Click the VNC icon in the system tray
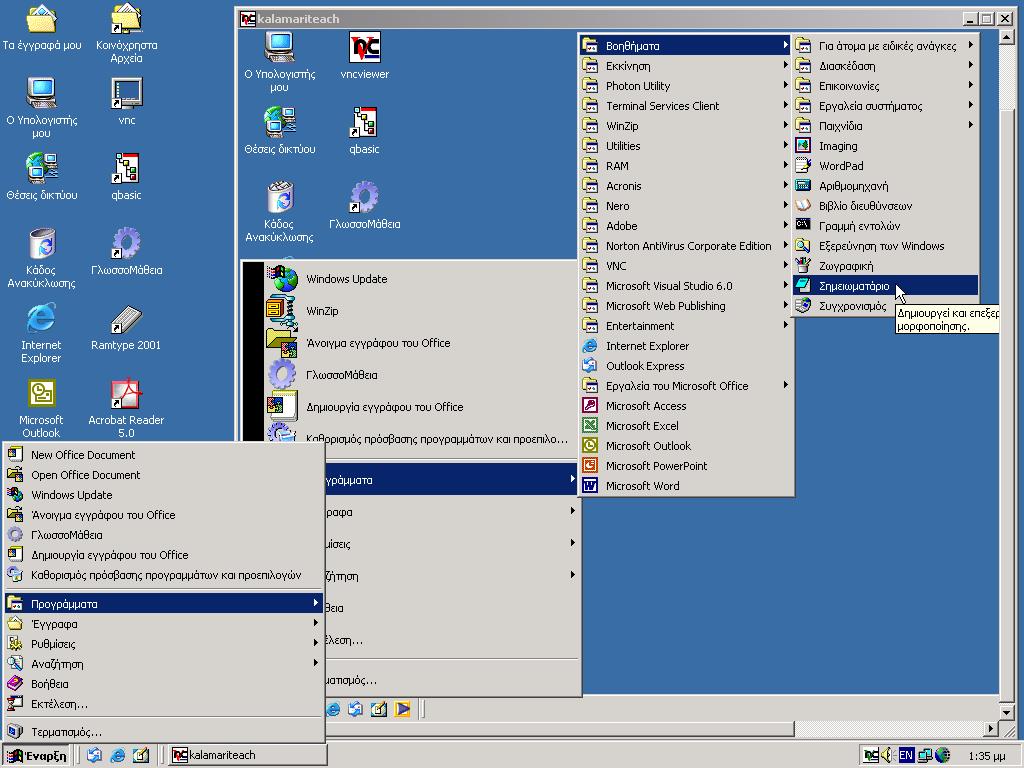Screen dimensions: 1024x768 (x=871, y=756)
